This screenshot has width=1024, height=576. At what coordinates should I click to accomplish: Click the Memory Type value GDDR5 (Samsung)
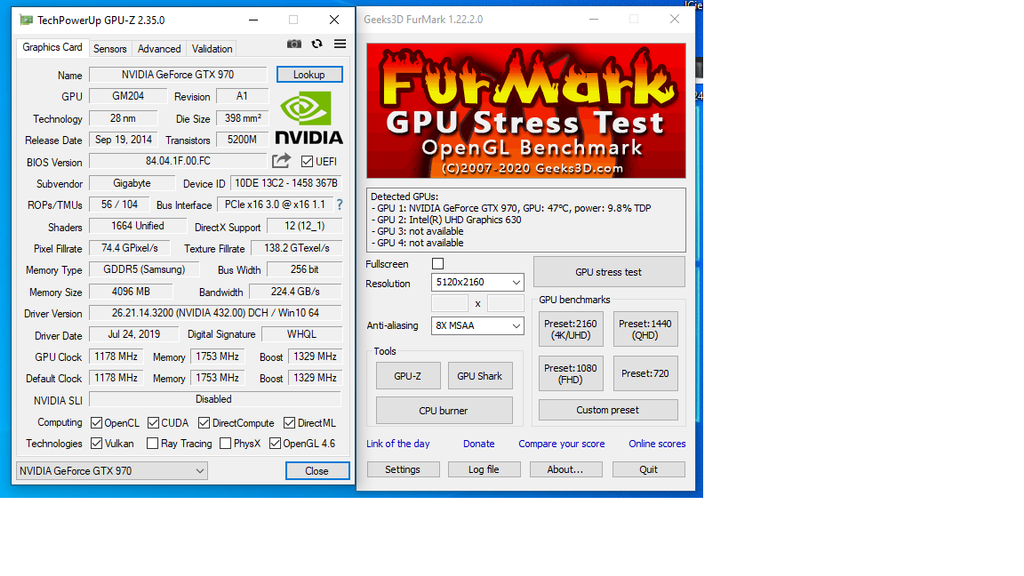pos(144,269)
